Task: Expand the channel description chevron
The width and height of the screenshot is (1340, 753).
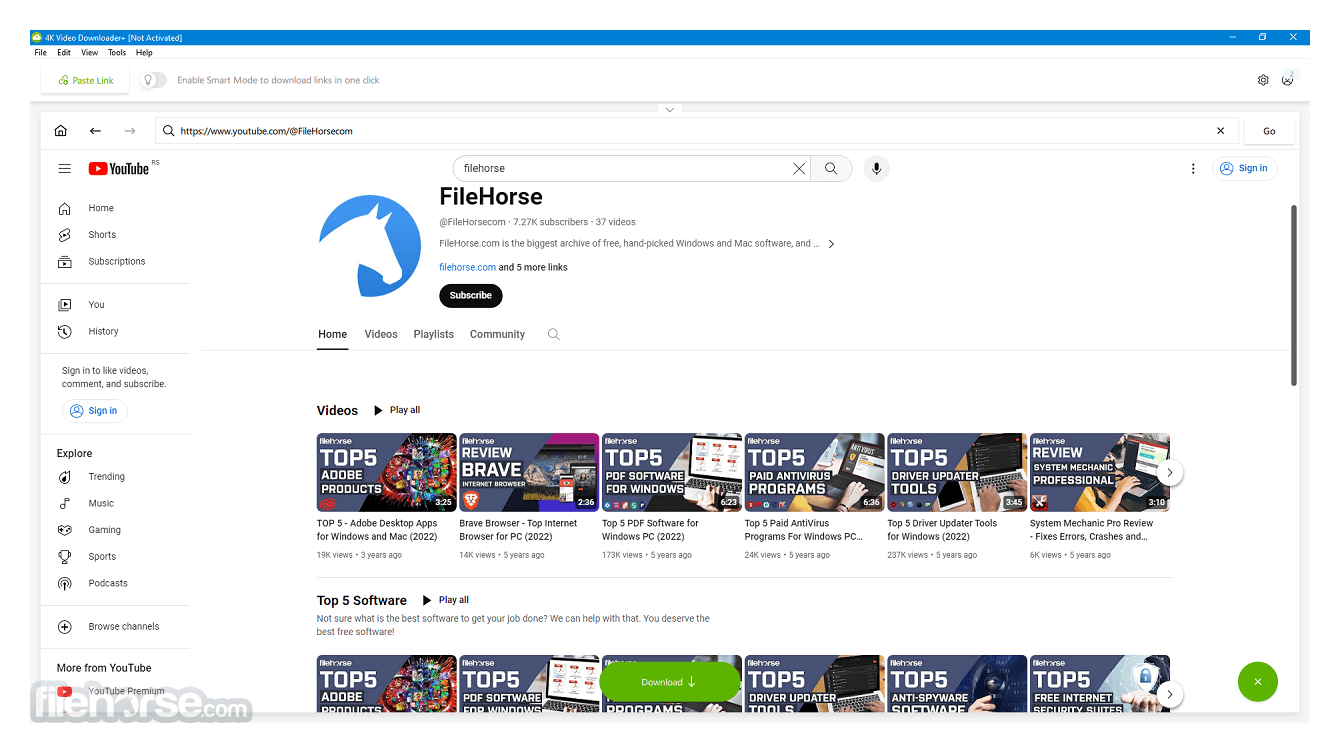Action: [831, 244]
